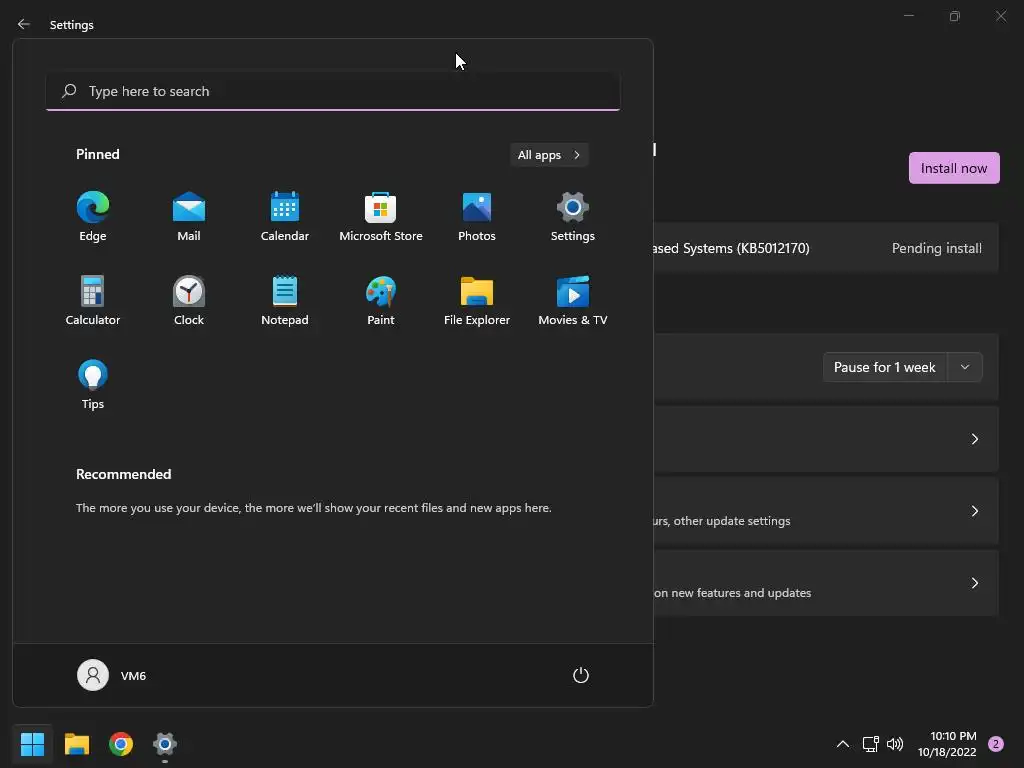Click the power button icon
1024x768 pixels.
coord(581,675)
